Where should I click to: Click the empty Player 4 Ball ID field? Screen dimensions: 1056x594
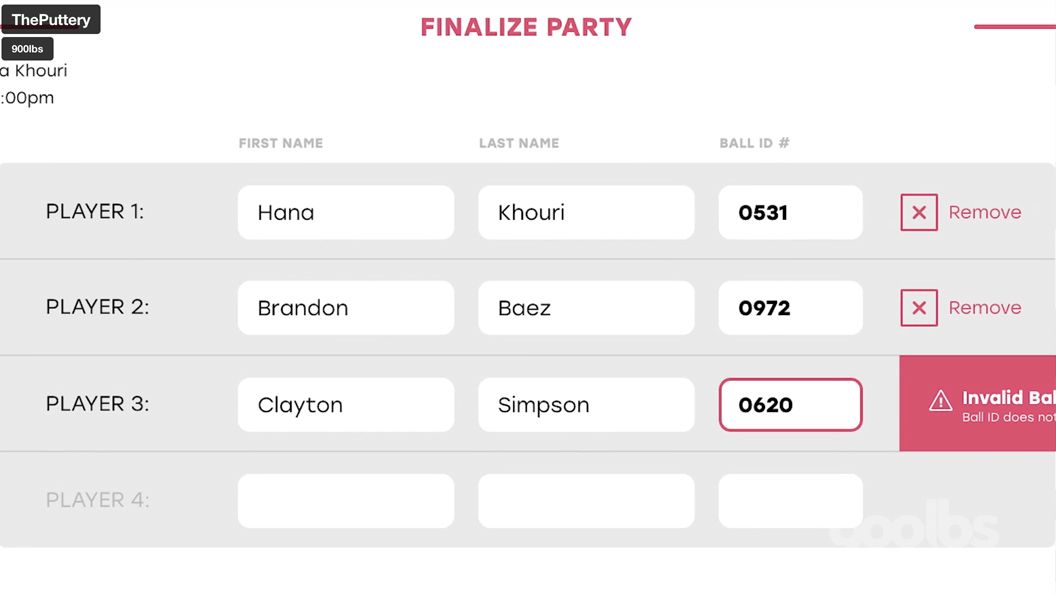[790, 500]
